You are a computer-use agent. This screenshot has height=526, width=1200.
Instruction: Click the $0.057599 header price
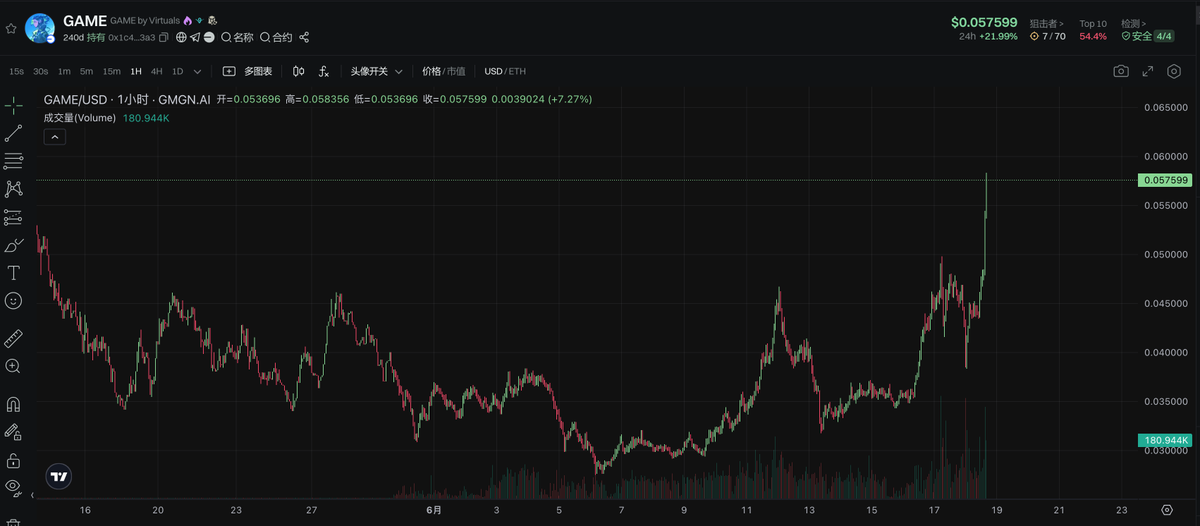[984, 21]
